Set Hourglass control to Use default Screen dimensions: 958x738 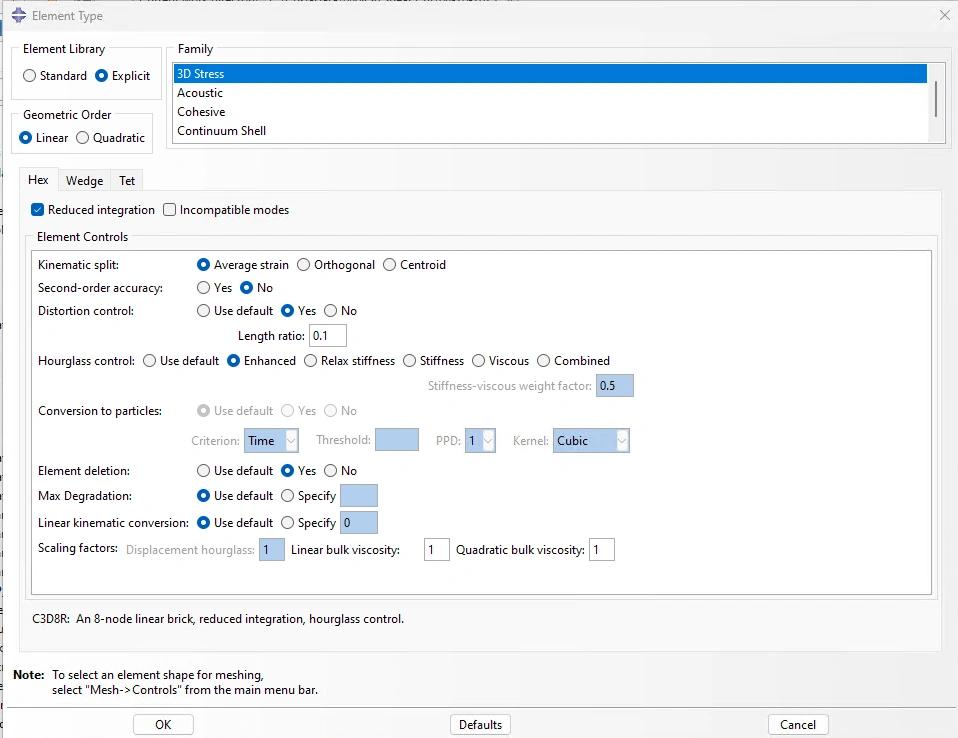point(150,361)
